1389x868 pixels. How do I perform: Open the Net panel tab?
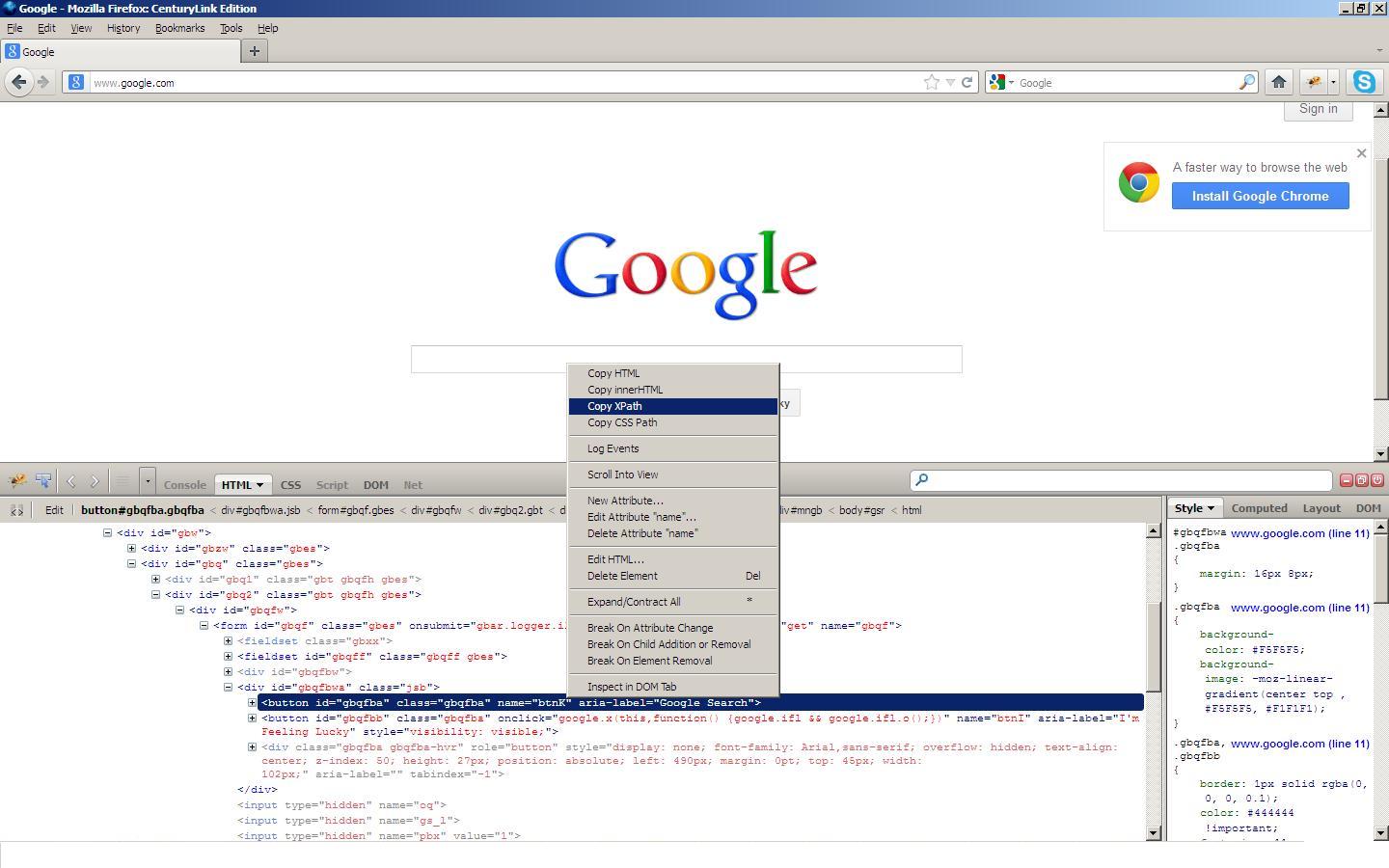tap(413, 484)
